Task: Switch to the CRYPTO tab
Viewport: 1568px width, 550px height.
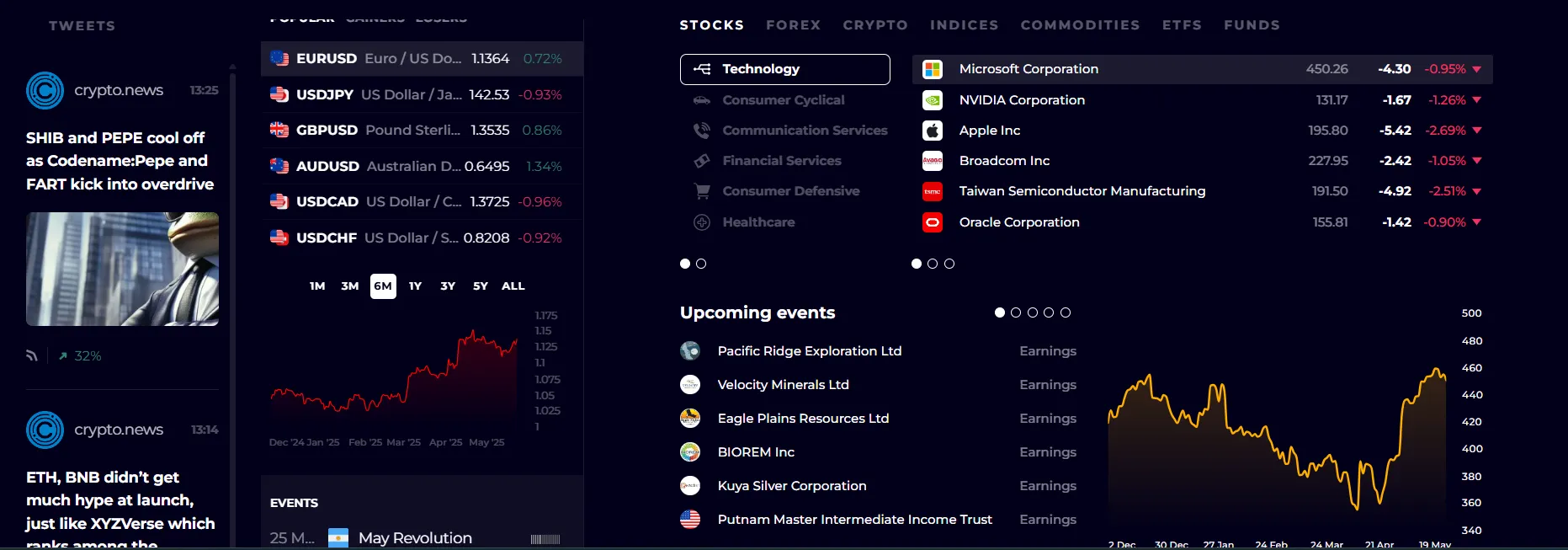Action: point(875,25)
